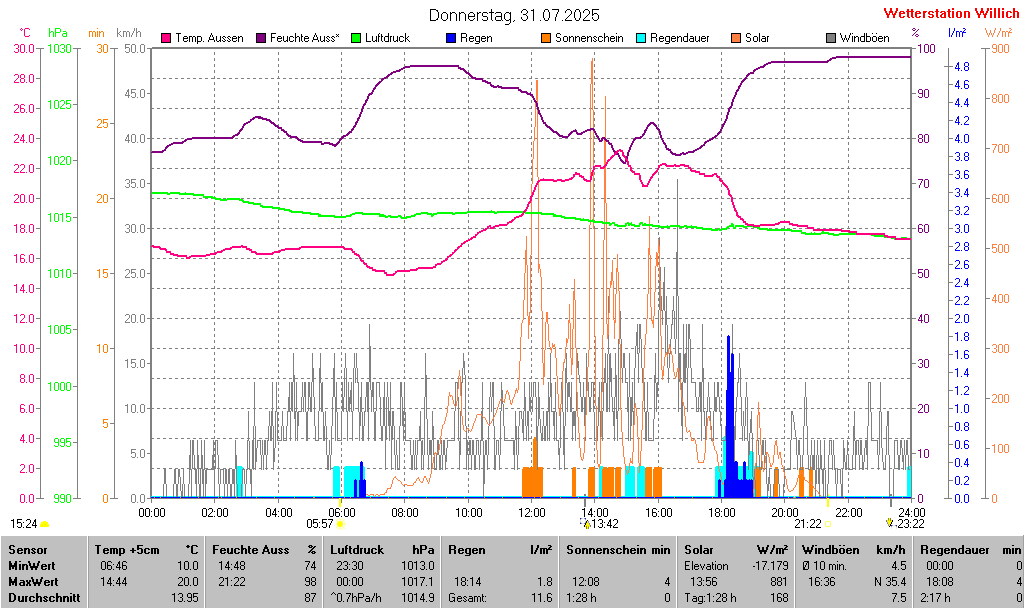Click the 'Gesamt:' rain total label

point(468,597)
